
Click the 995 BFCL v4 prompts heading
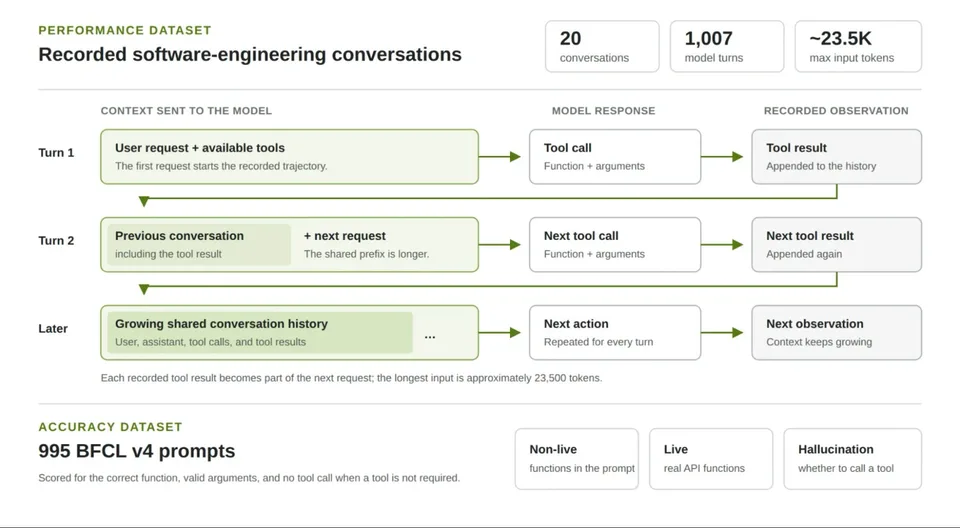point(137,451)
